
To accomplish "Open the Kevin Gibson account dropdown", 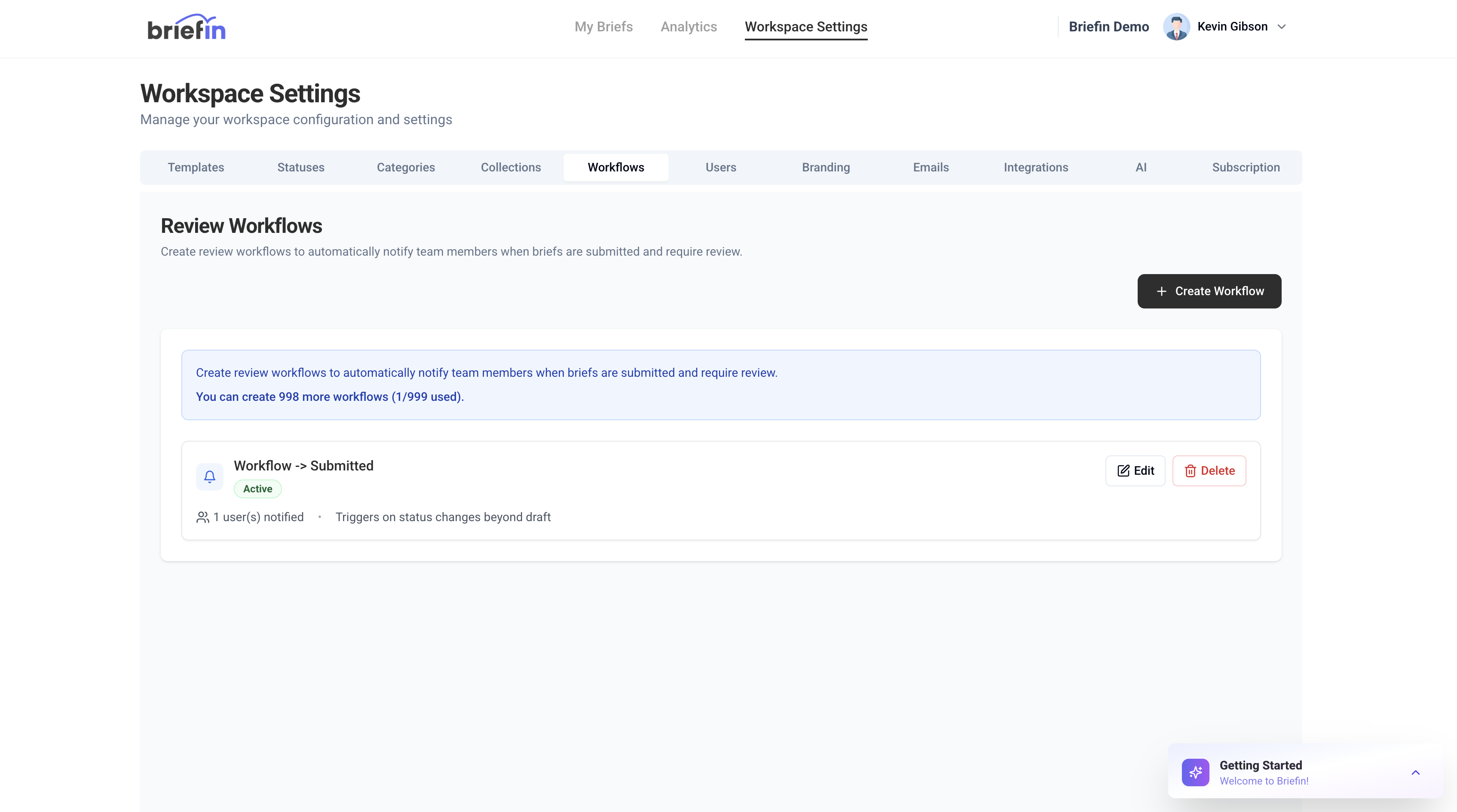I will coord(1282,27).
